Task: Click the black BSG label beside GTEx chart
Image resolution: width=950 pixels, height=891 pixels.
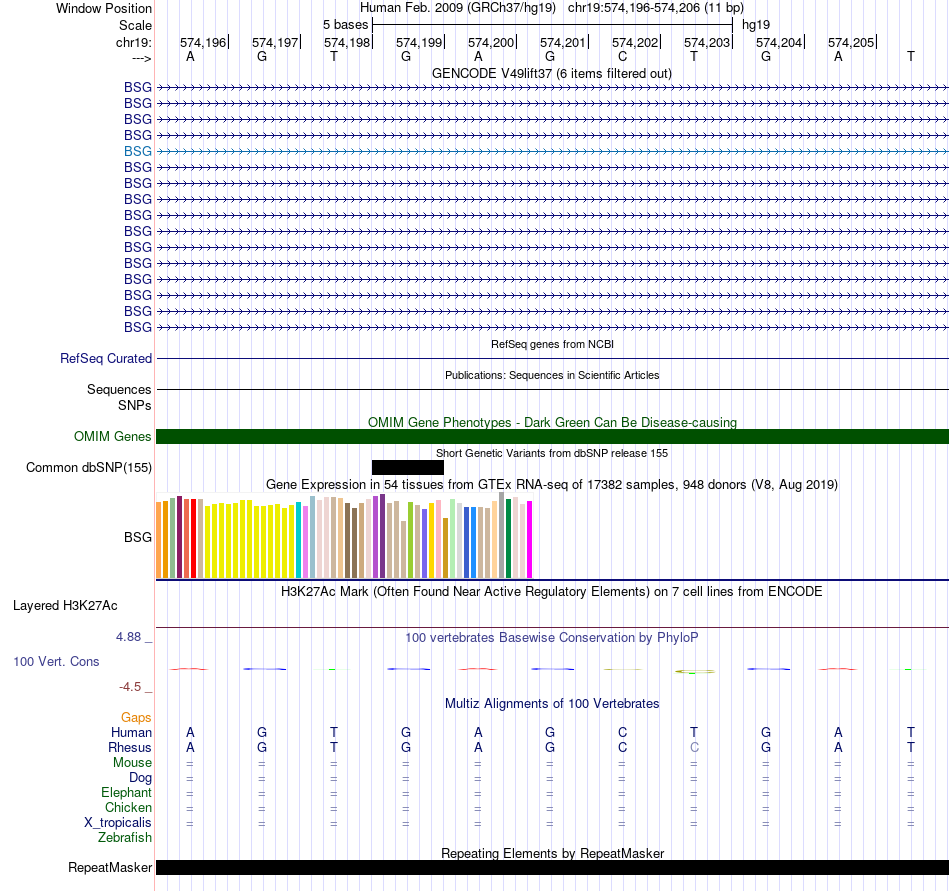Action: (x=138, y=537)
